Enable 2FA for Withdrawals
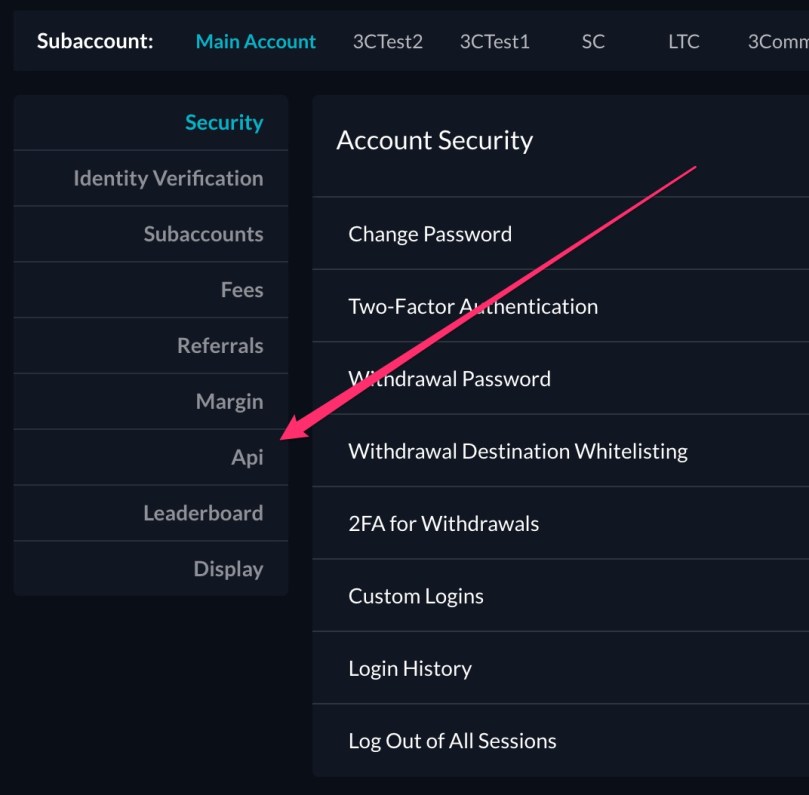 pyautogui.click(x=443, y=523)
